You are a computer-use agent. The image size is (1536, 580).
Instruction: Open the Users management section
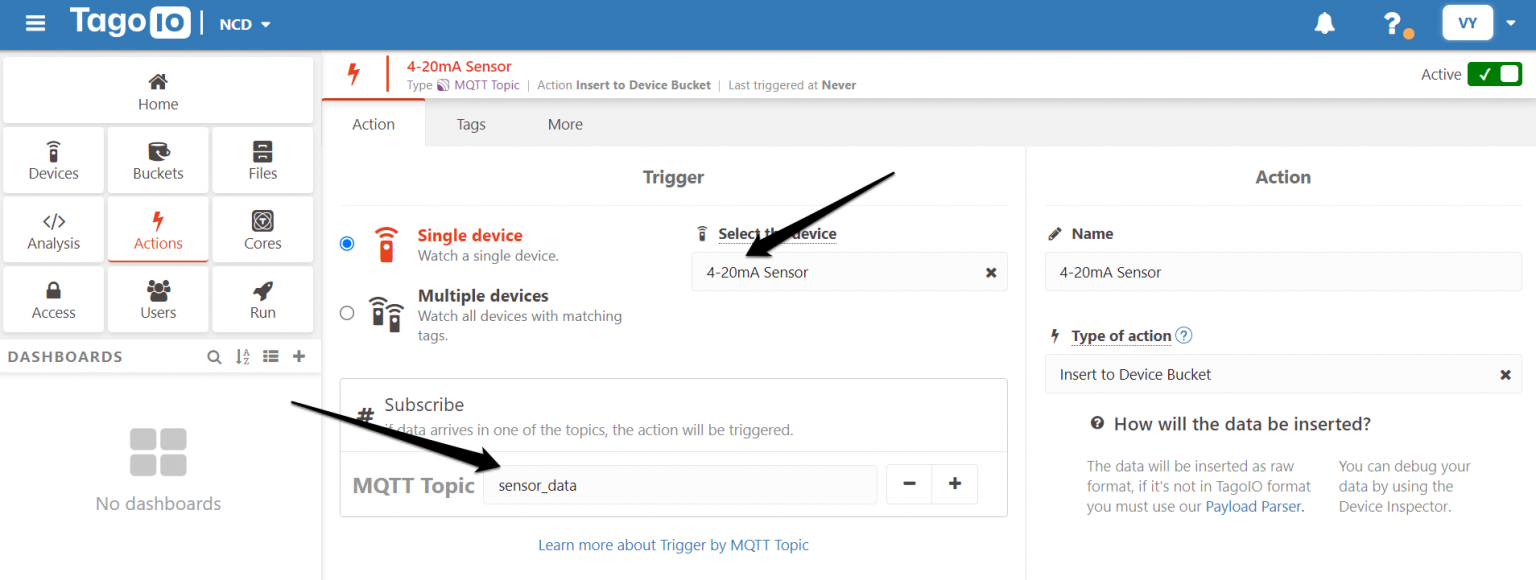(x=157, y=298)
